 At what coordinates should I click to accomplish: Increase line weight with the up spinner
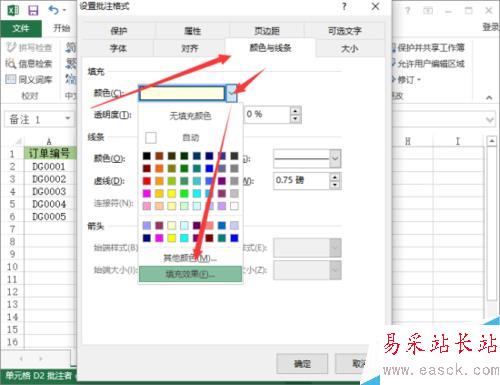[335, 177]
